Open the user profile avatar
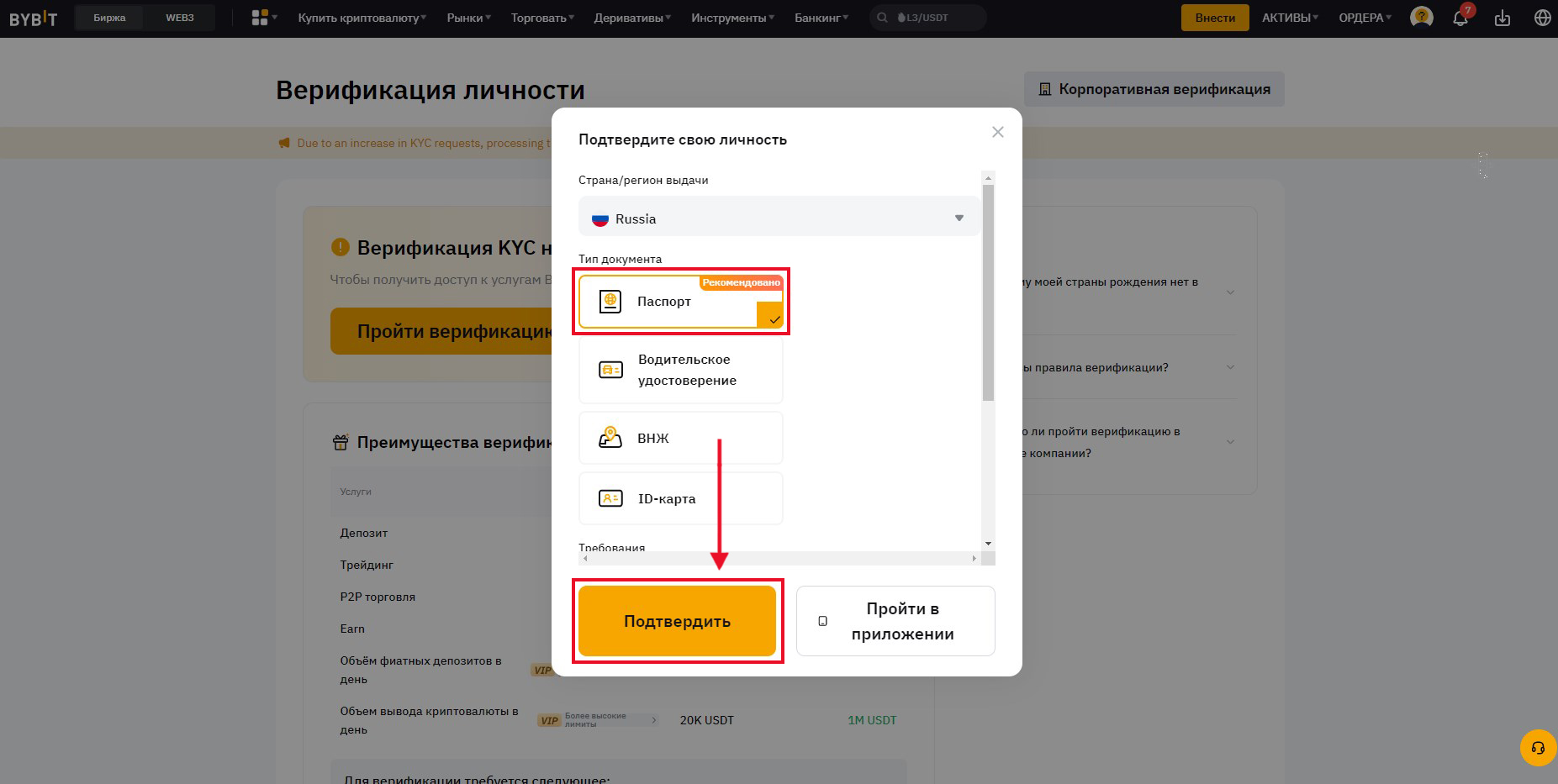Viewport: 1558px width, 784px height. (1422, 18)
